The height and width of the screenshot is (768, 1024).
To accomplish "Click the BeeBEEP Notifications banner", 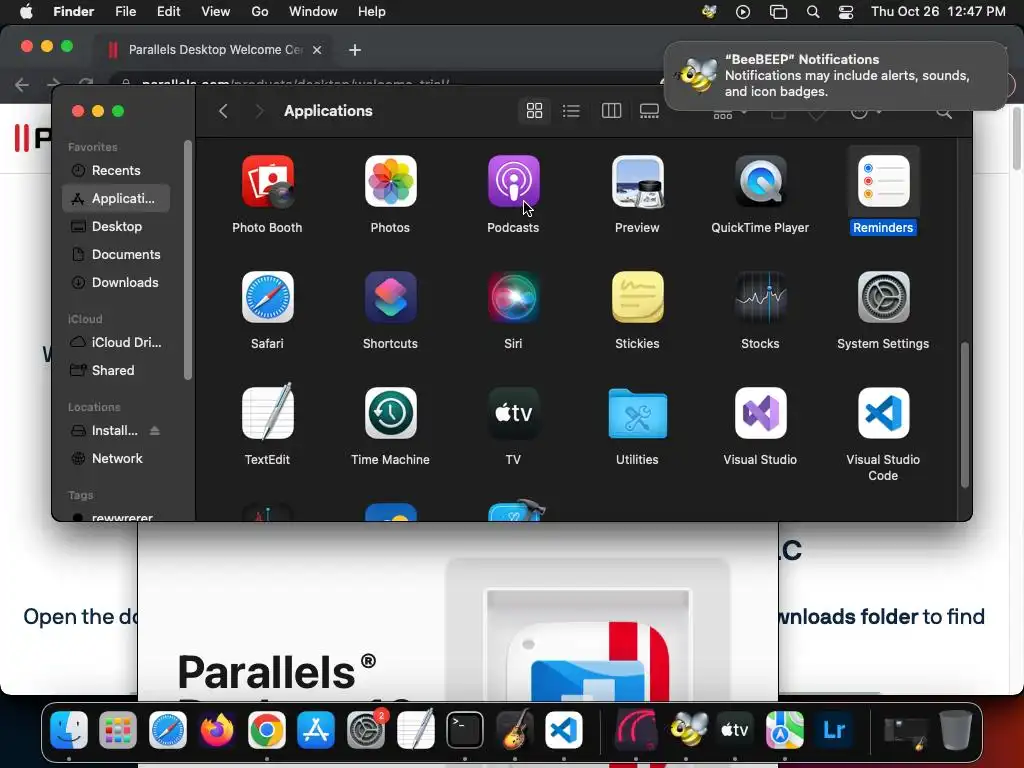I will (x=836, y=76).
